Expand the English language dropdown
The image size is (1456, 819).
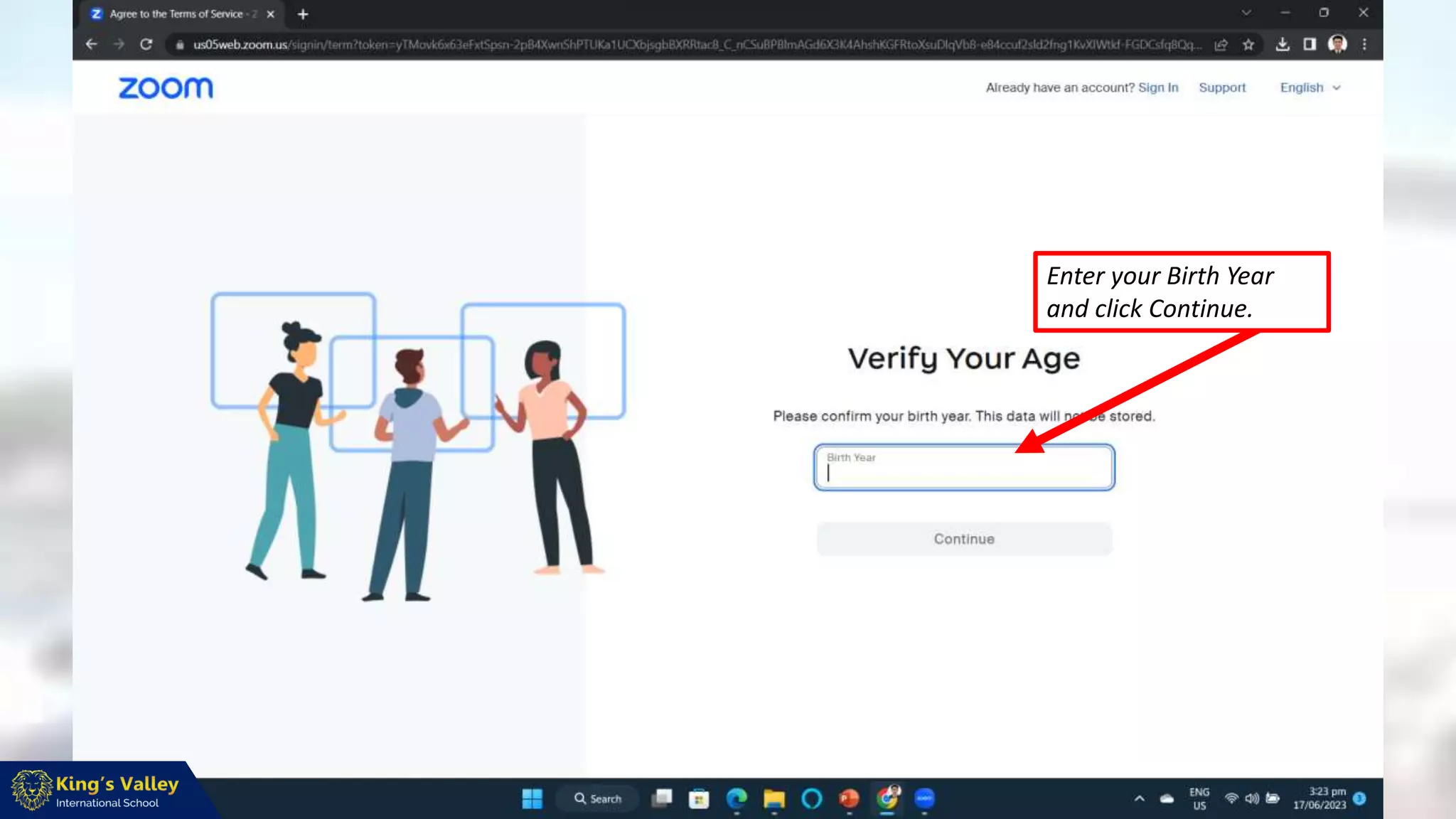[1310, 87]
